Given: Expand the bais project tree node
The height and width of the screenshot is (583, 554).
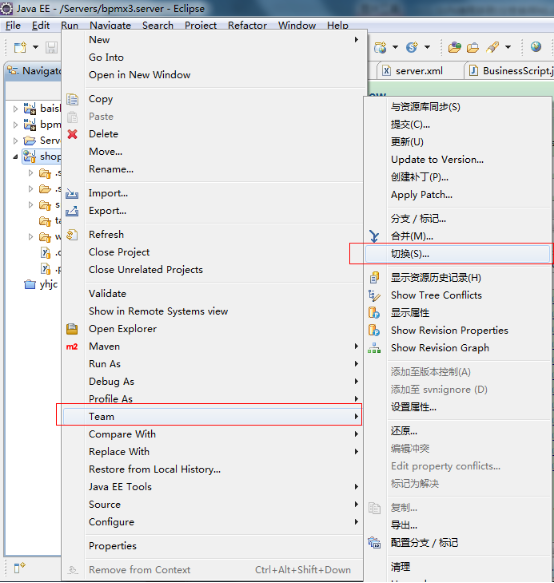Looking at the screenshot, I should (15, 109).
